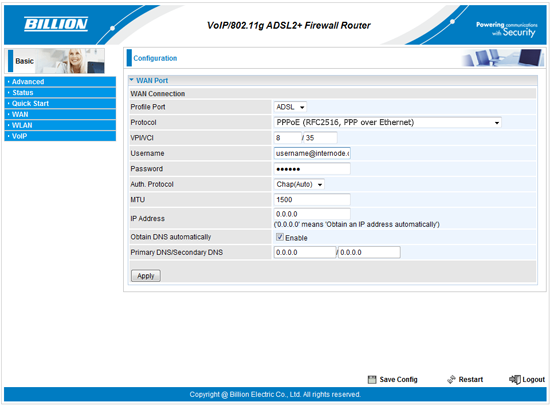Open the Advanced menu item

click(x=60, y=82)
